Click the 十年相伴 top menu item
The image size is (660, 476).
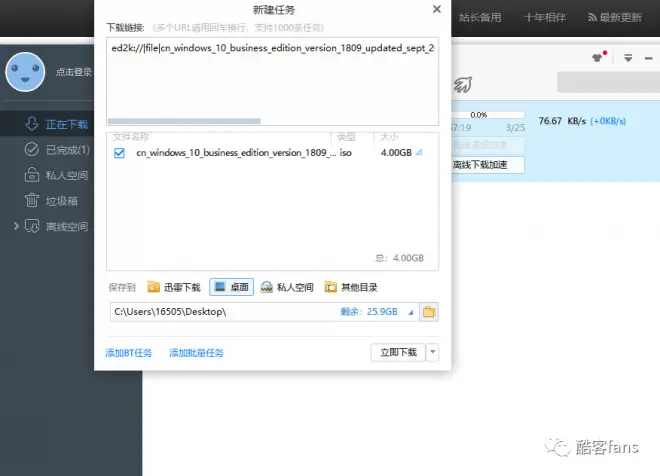(x=545, y=17)
